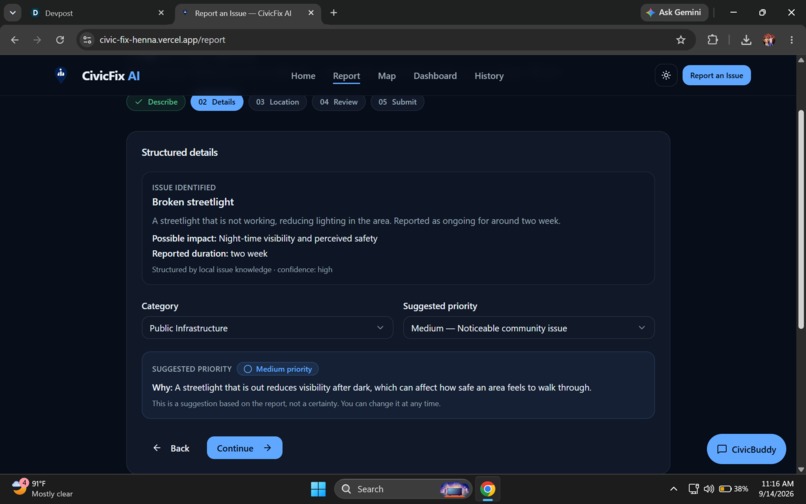The image size is (806, 504).
Task: Open the tab search dropdown arrow
Action: coord(12,13)
